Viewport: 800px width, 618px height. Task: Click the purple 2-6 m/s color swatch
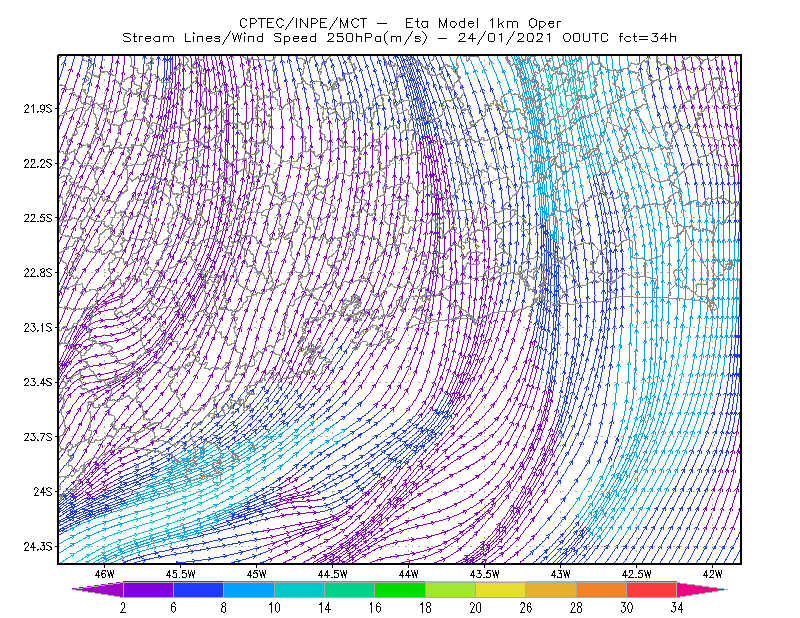click(148, 589)
